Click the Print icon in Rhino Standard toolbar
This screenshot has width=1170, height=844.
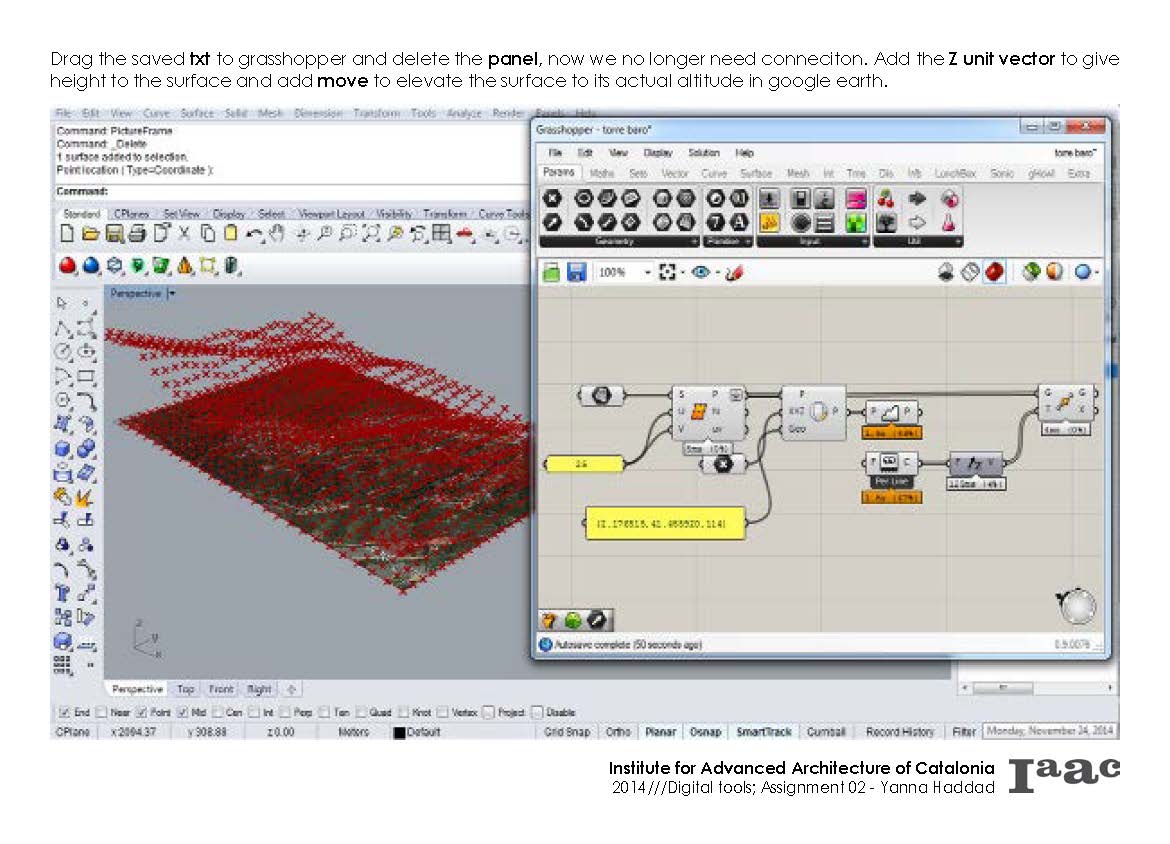[x=137, y=235]
